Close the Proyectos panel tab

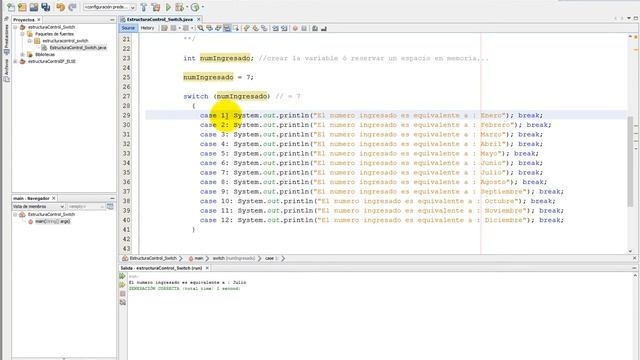[39, 20]
